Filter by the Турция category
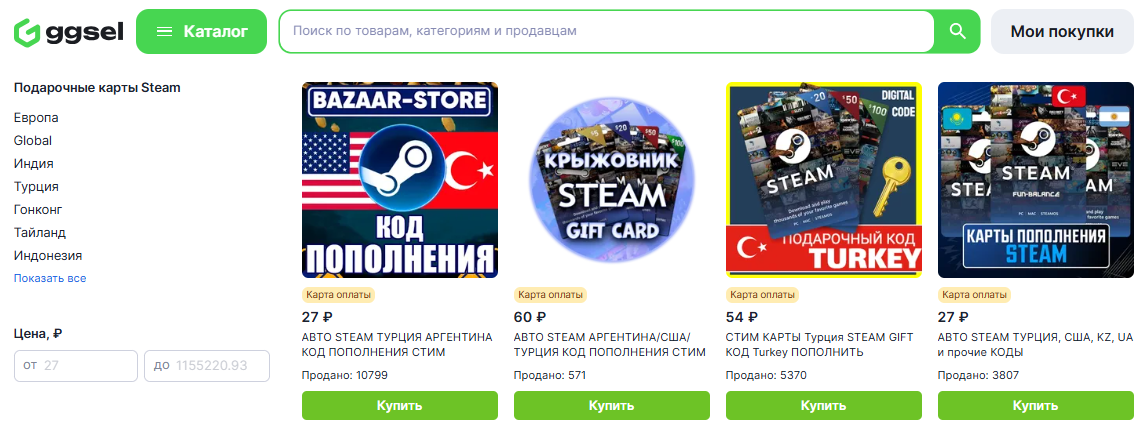1146x428 pixels. point(36,186)
